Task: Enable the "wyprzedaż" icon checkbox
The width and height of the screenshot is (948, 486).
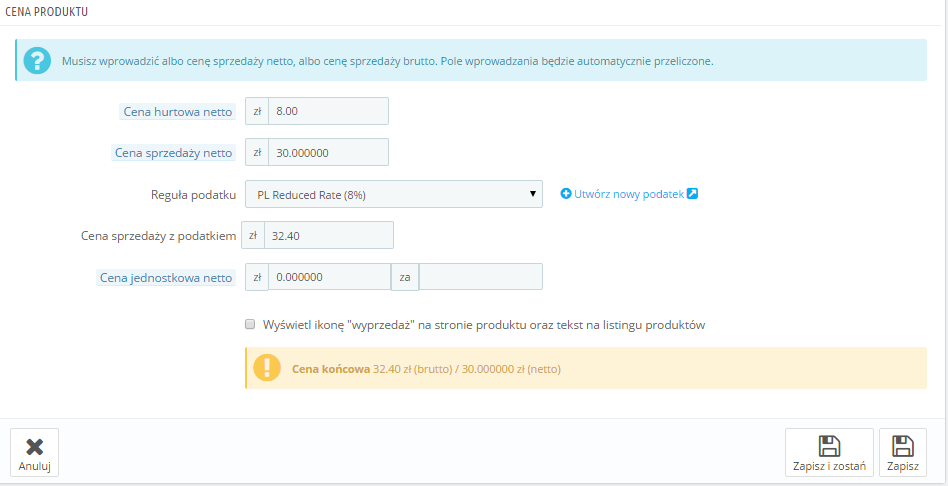Action: coord(250,324)
